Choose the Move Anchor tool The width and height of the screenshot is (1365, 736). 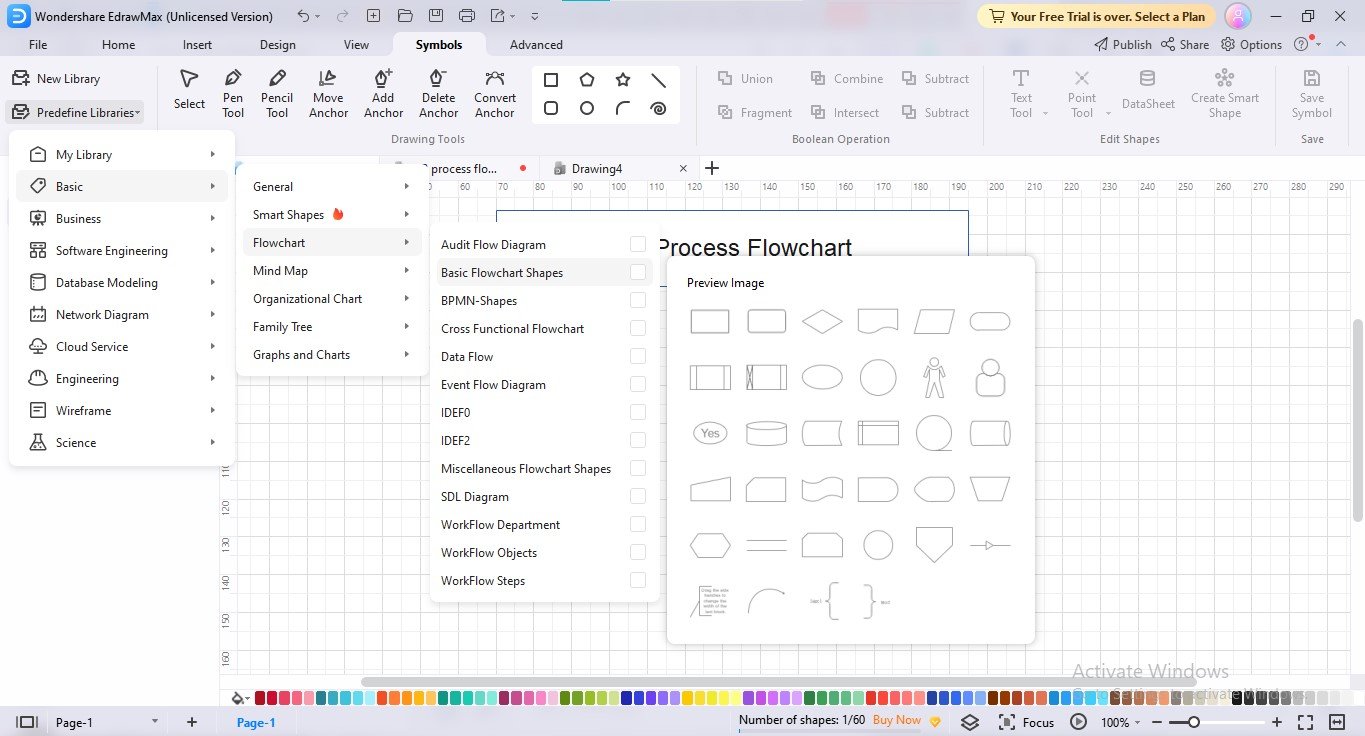point(328,93)
